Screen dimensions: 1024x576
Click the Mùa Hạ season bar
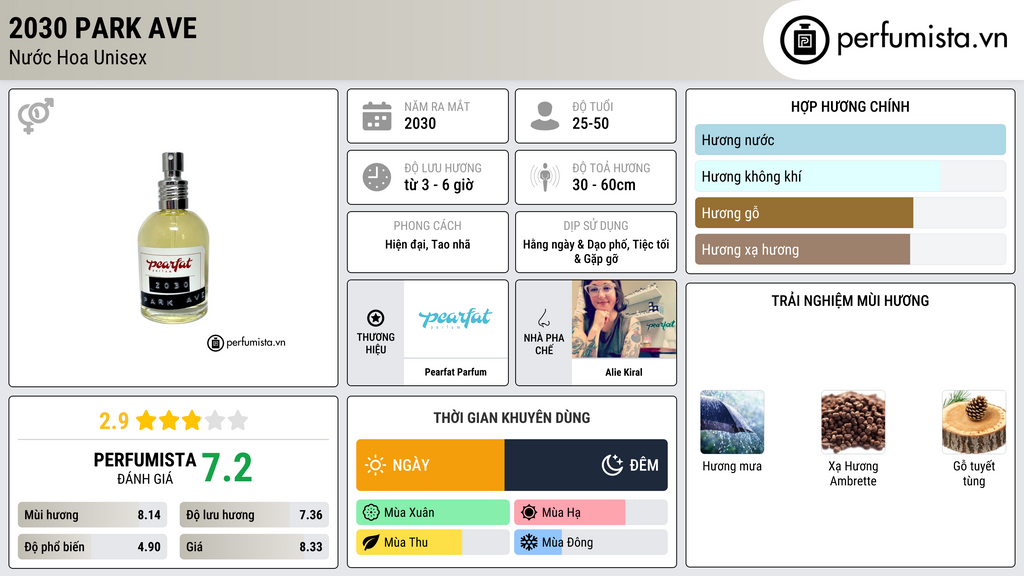(x=590, y=513)
